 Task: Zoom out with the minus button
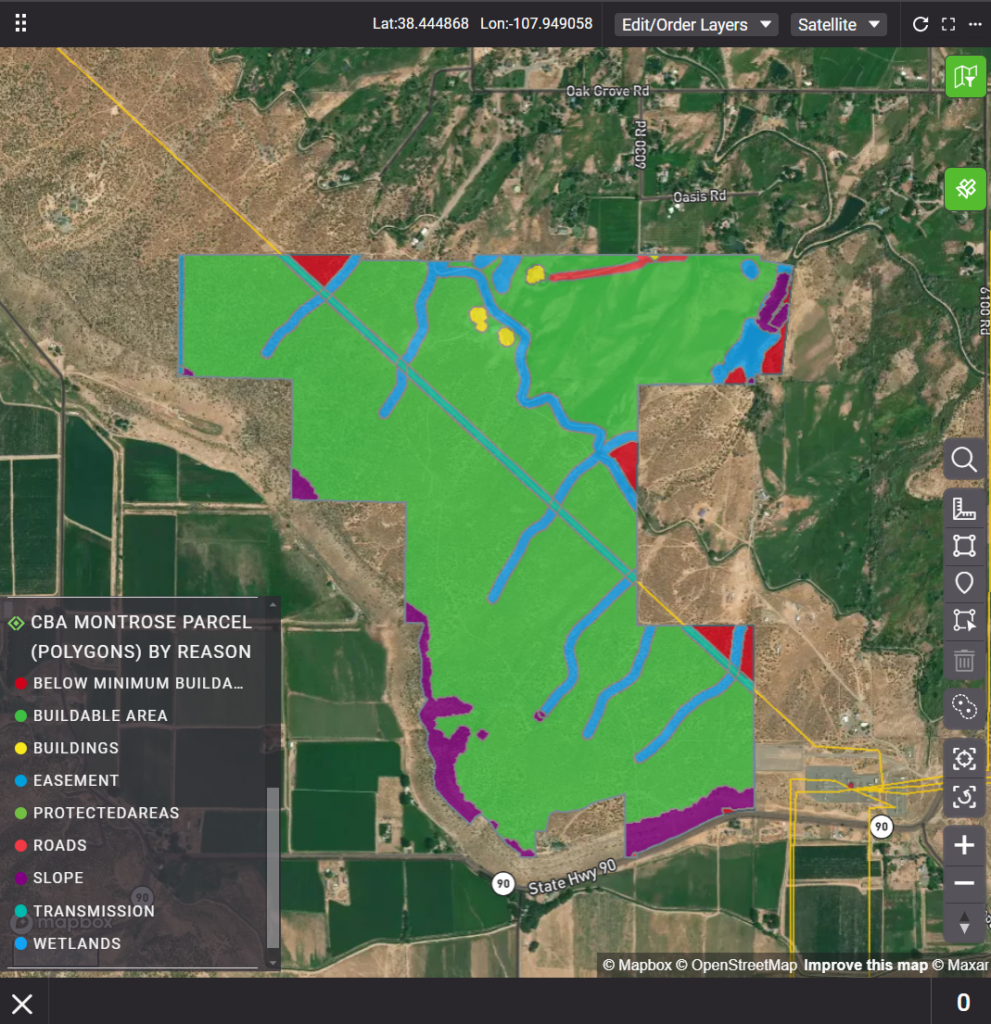[964, 883]
